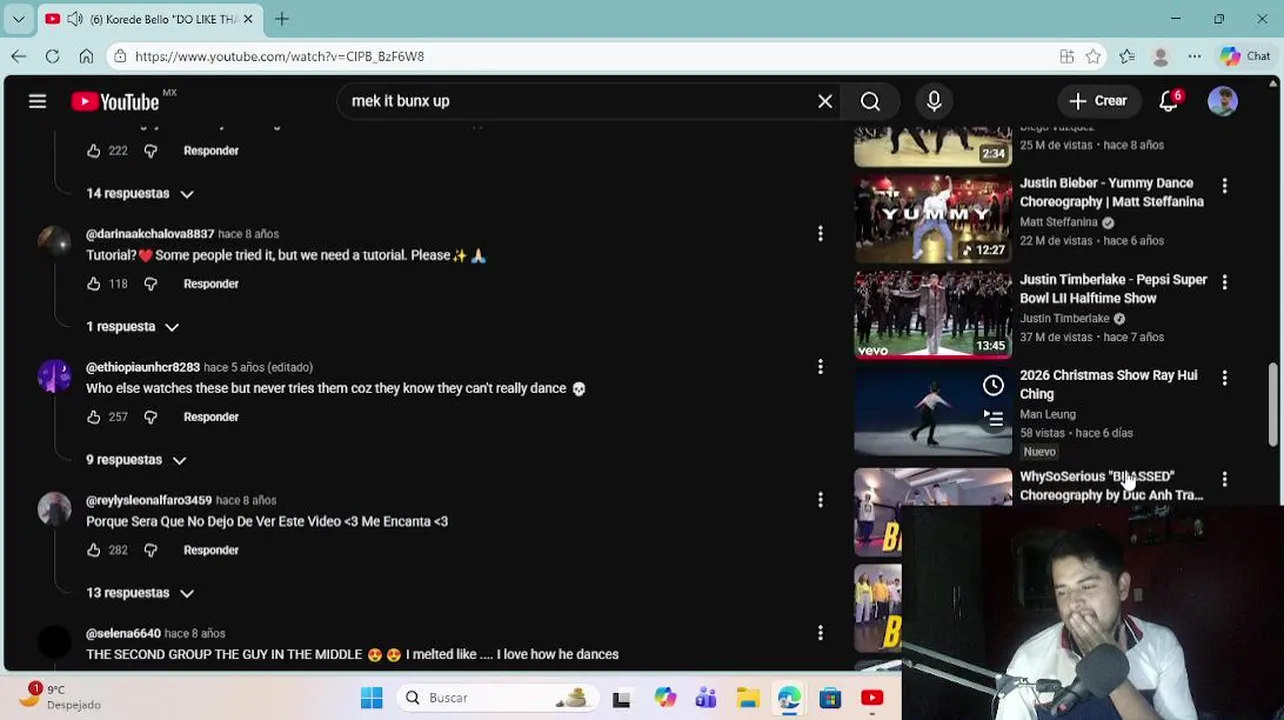This screenshot has height=720, width=1284.
Task: Add Christmas Show video to watch later
Action: click(x=993, y=386)
